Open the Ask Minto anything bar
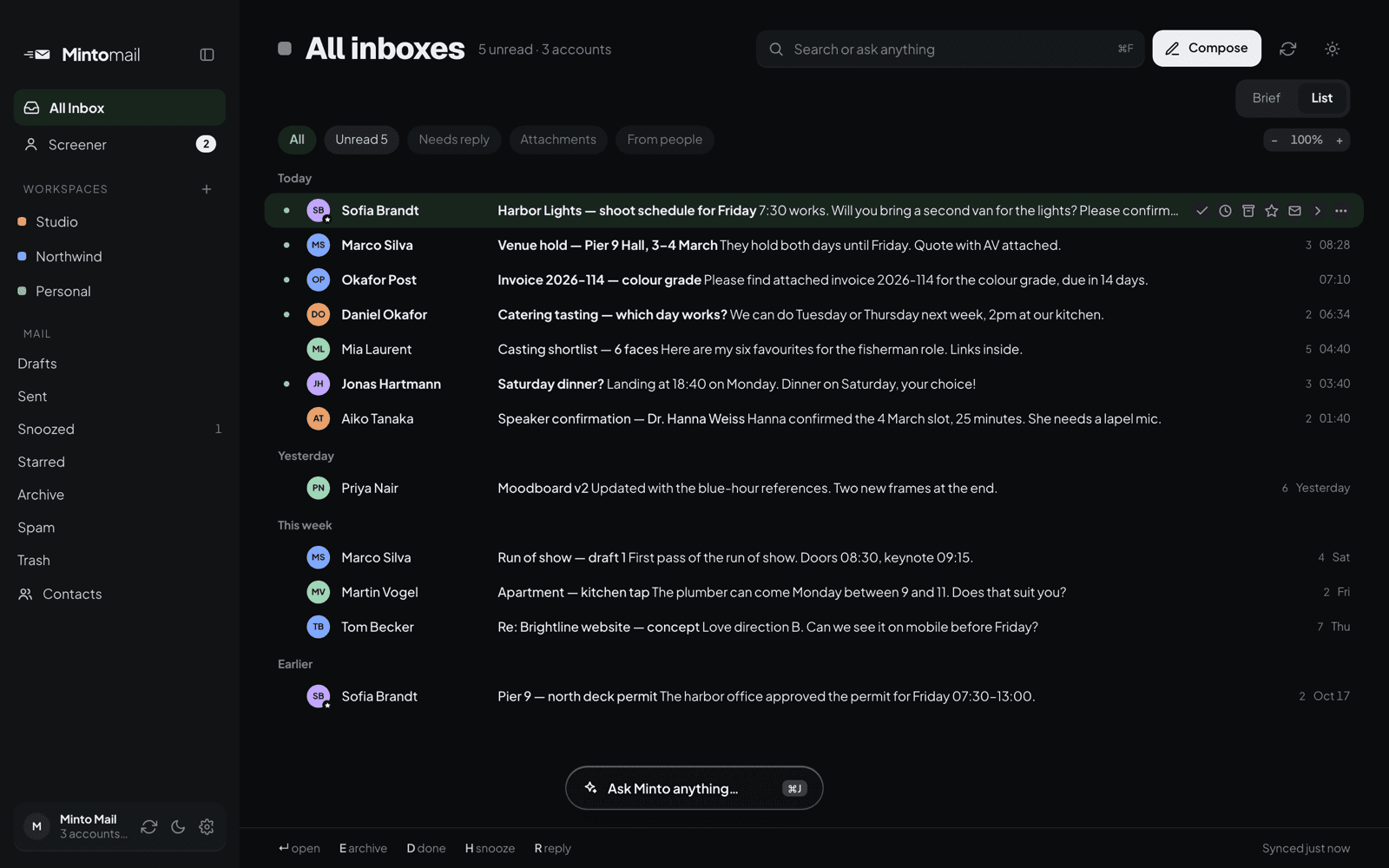The width and height of the screenshot is (1389, 868). [694, 788]
